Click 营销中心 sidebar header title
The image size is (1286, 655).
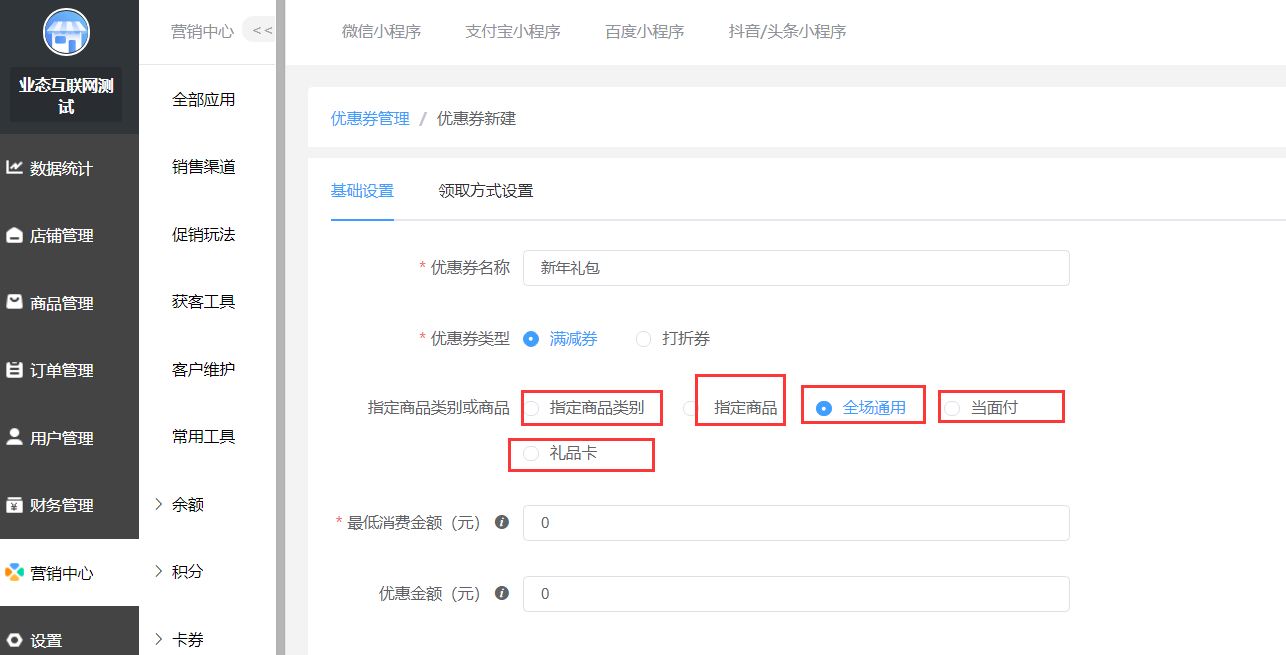coord(203,31)
